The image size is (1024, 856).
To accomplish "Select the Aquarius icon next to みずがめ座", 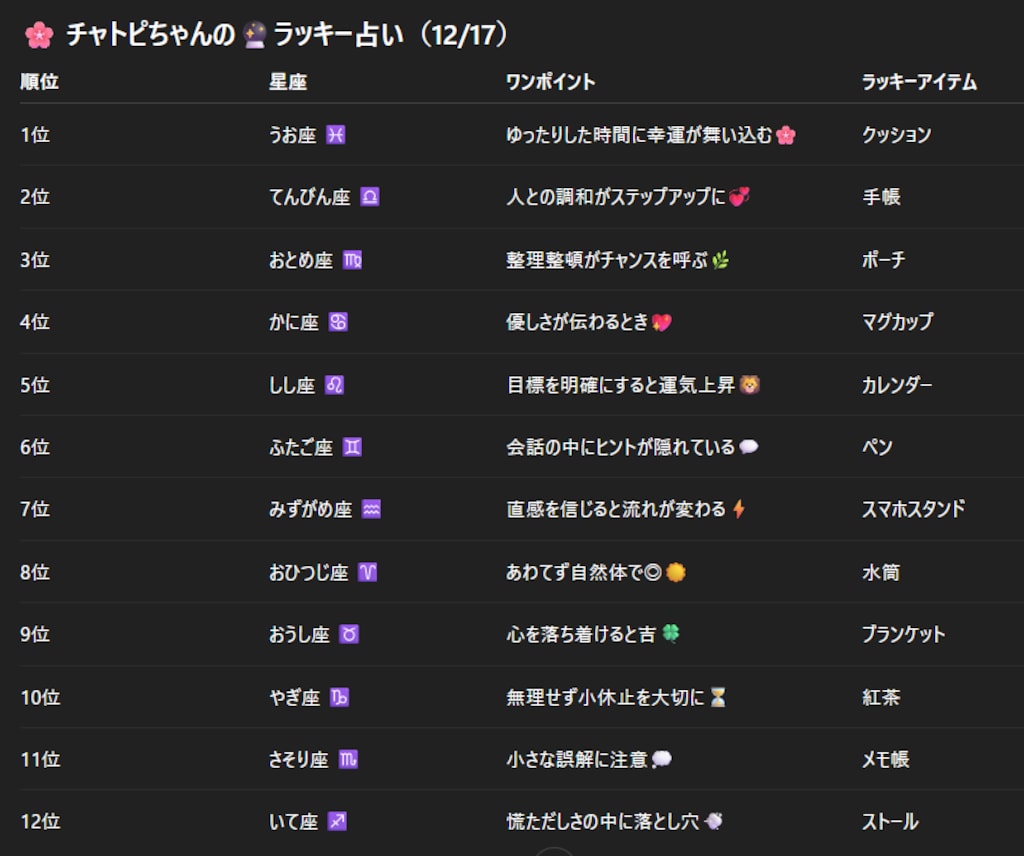I will [370, 509].
